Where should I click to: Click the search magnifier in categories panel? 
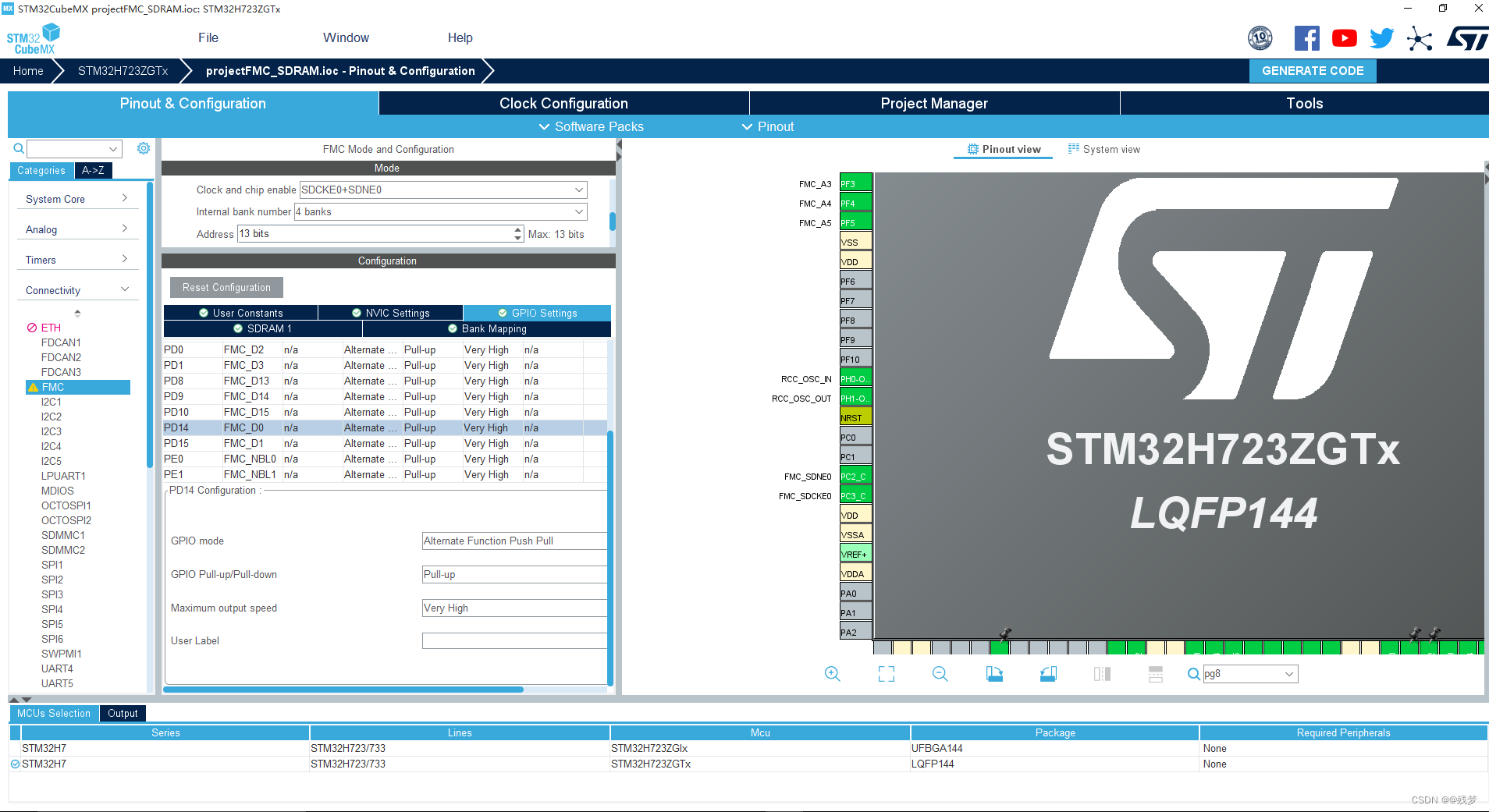(19, 148)
